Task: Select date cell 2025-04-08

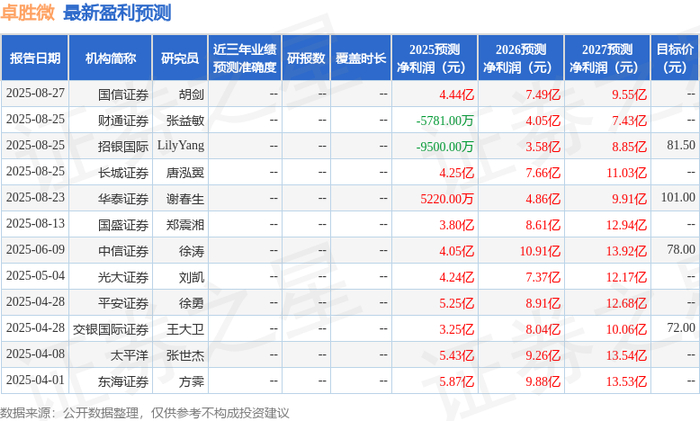Action: tap(35, 354)
